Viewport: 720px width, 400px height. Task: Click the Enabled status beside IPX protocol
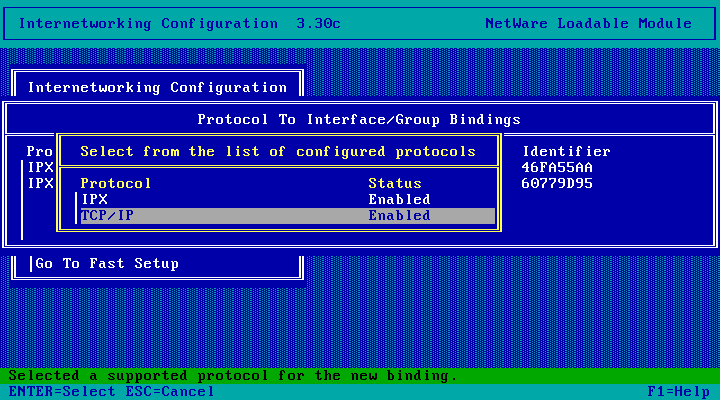pyautogui.click(x=399, y=199)
